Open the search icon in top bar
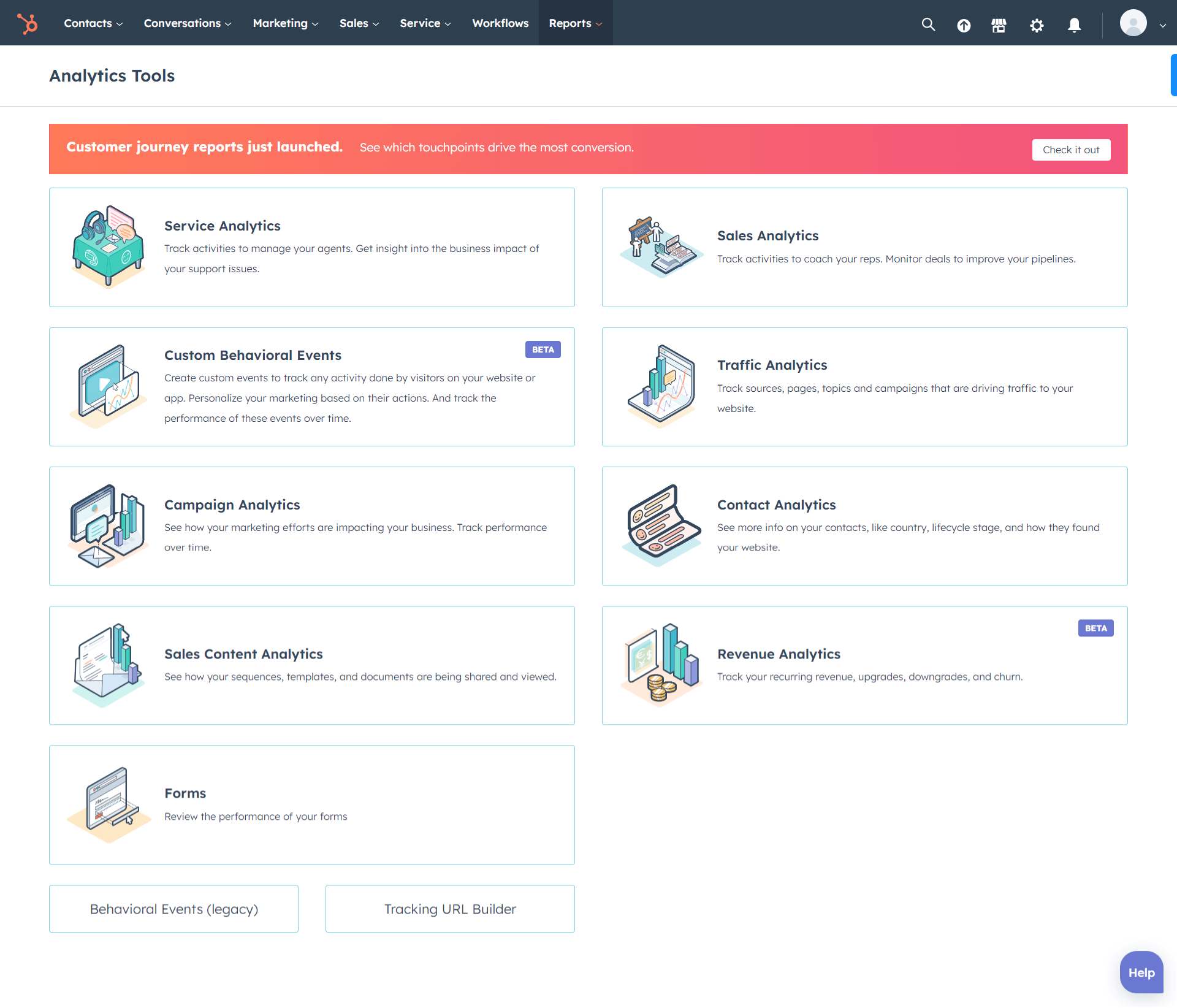 (928, 25)
